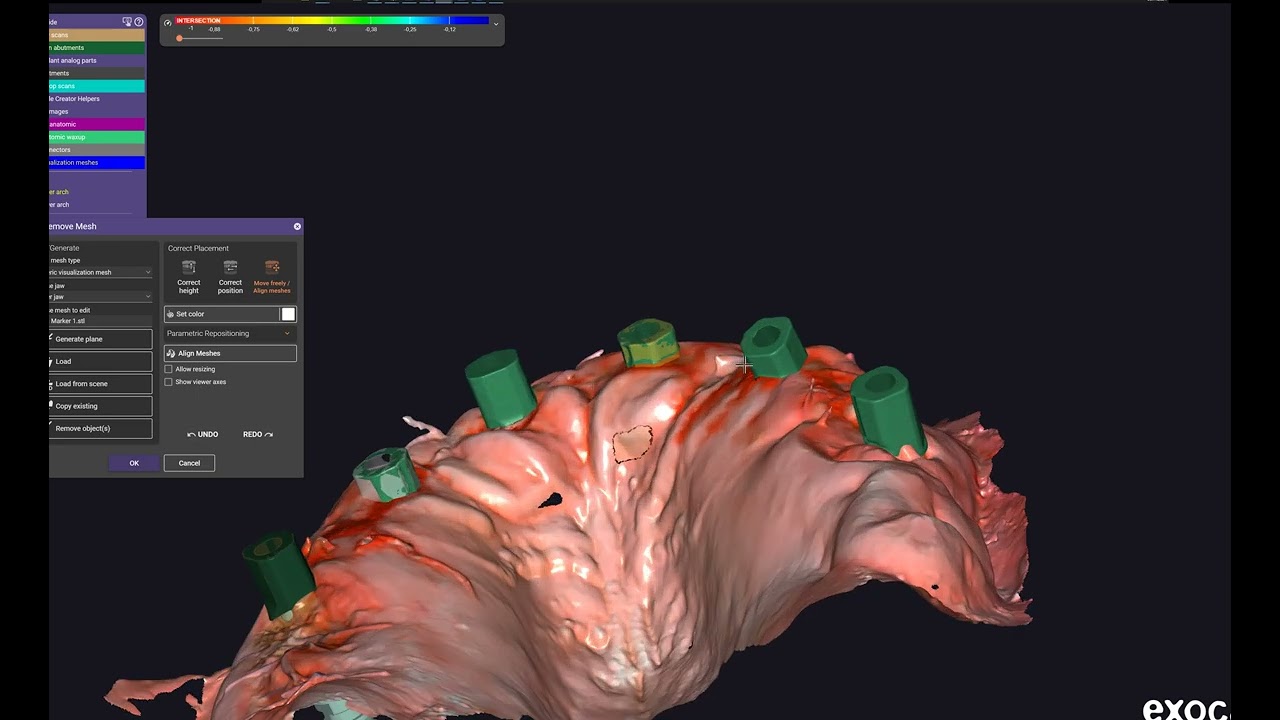Click the Correct Placement heading
Screen dimensions: 1280x720
point(198,248)
